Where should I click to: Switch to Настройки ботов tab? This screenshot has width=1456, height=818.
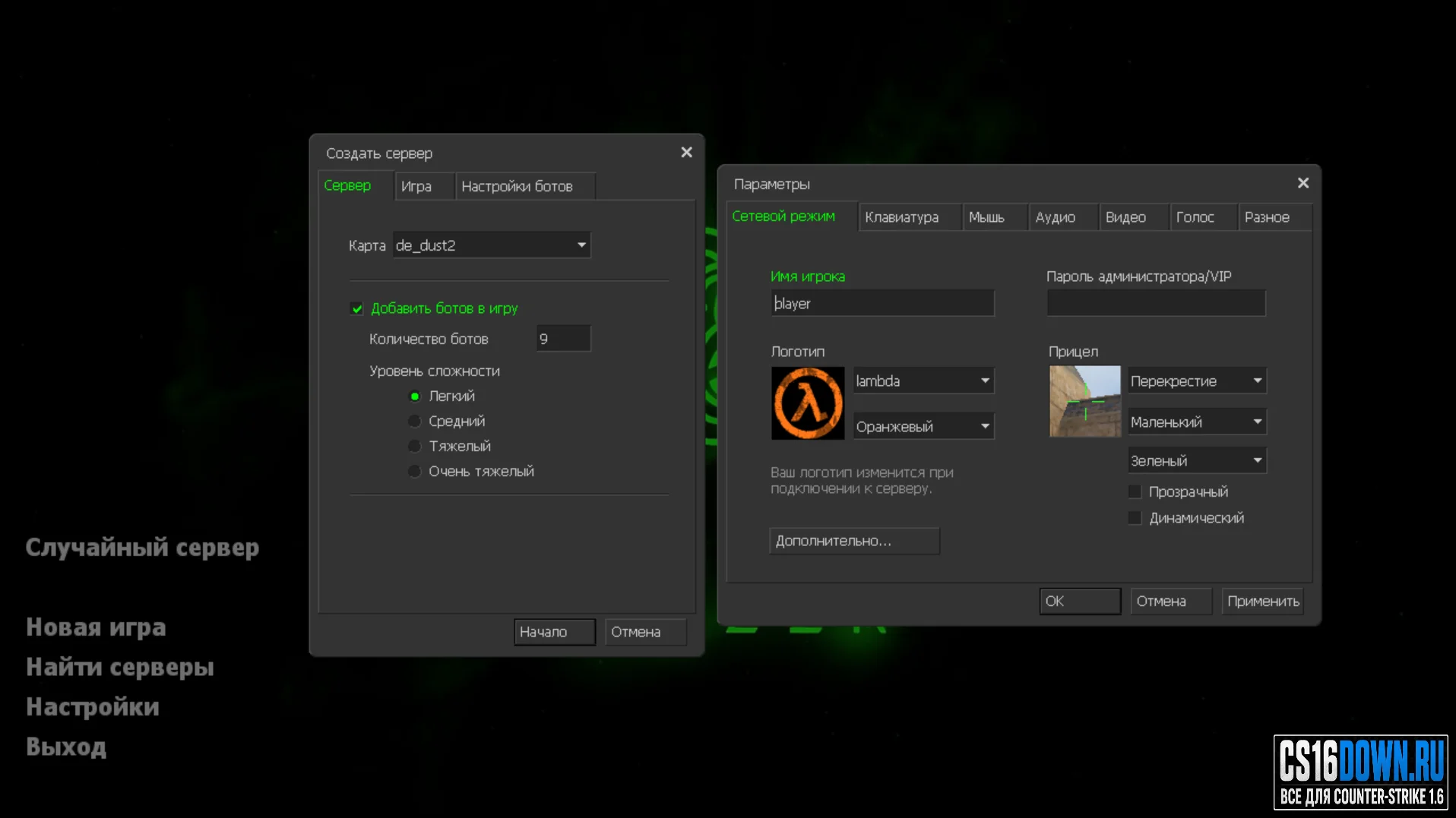525,186
